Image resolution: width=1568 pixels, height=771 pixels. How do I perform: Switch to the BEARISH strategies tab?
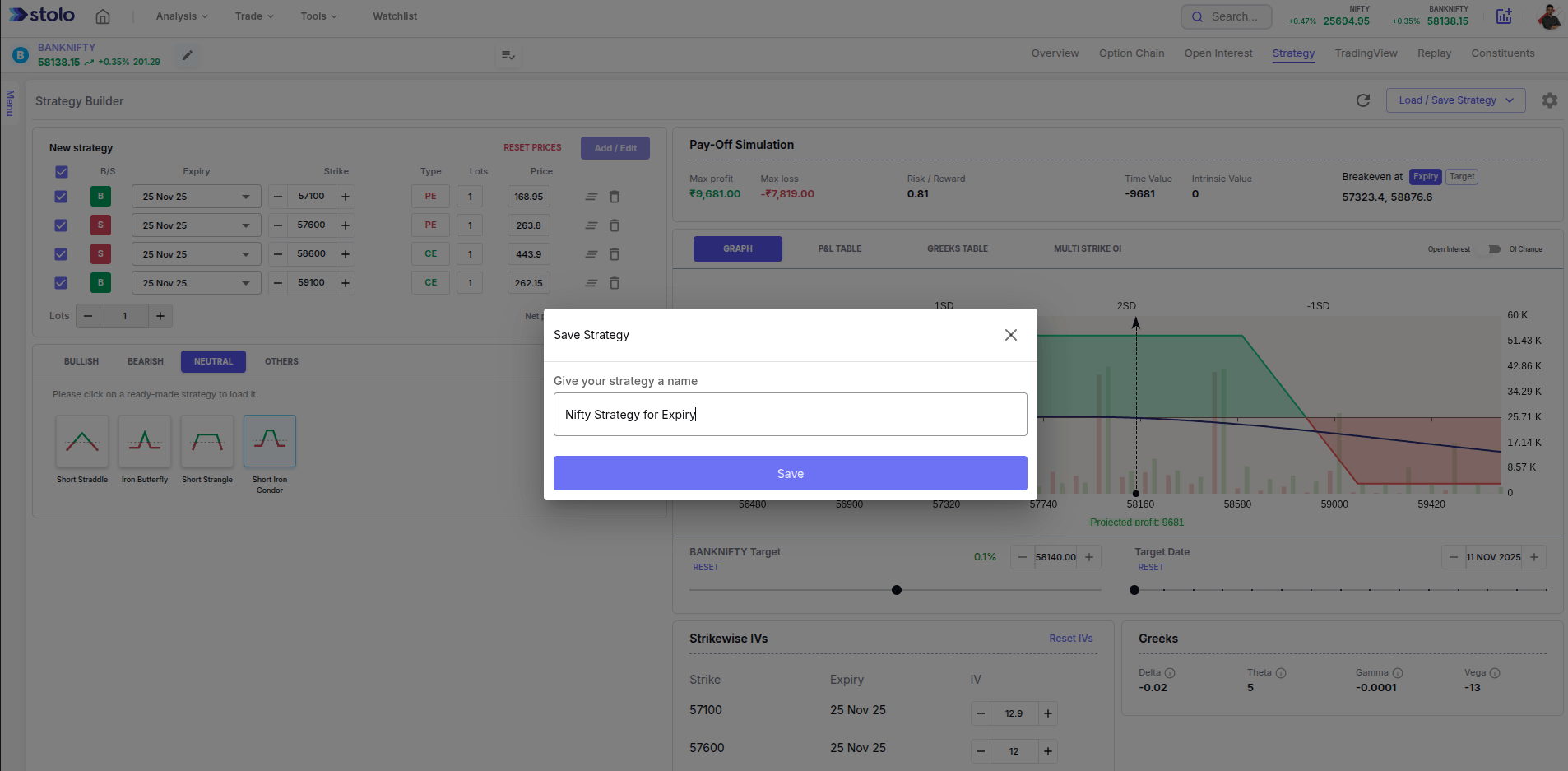[x=146, y=361]
